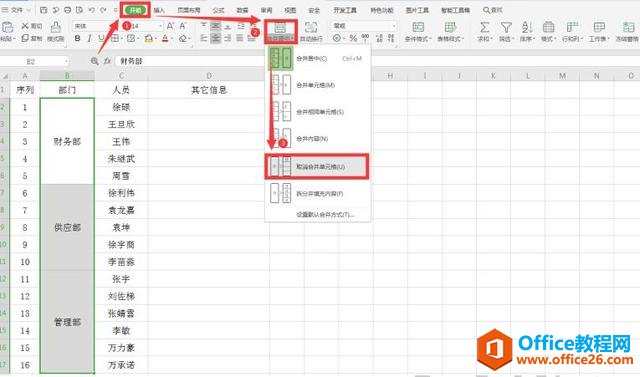The height and width of the screenshot is (377, 640).
Task: Click the Copy (复制) icon
Action: pyautogui.click(x=25, y=38)
